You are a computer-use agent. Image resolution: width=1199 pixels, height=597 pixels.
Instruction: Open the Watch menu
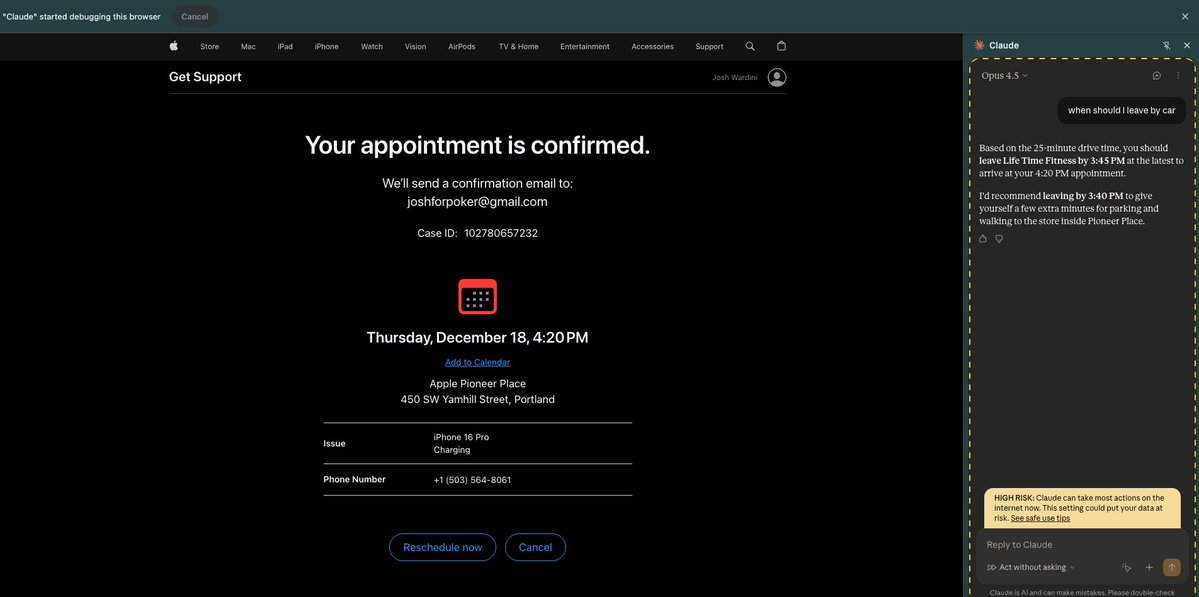pyautogui.click(x=372, y=47)
